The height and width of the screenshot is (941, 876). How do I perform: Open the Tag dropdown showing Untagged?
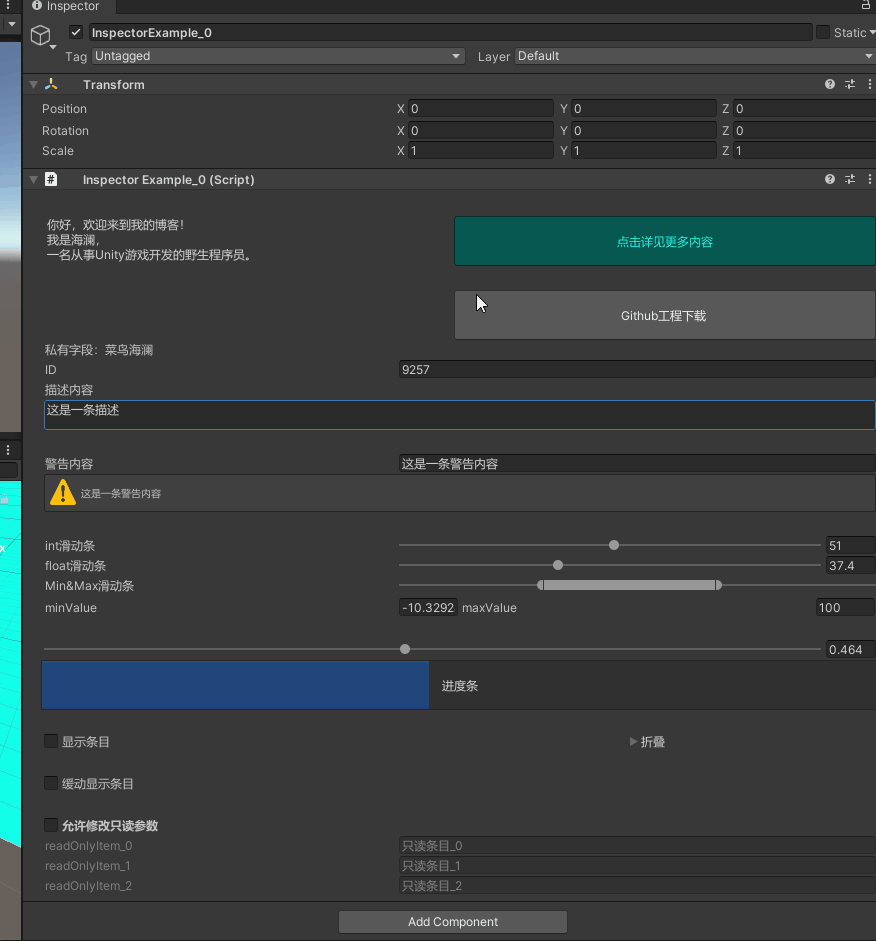pyautogui.click(x=278, y=56)
